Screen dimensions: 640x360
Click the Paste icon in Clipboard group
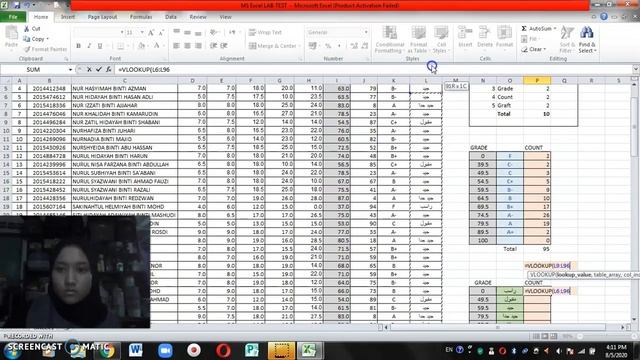click(x=11, y=33)
